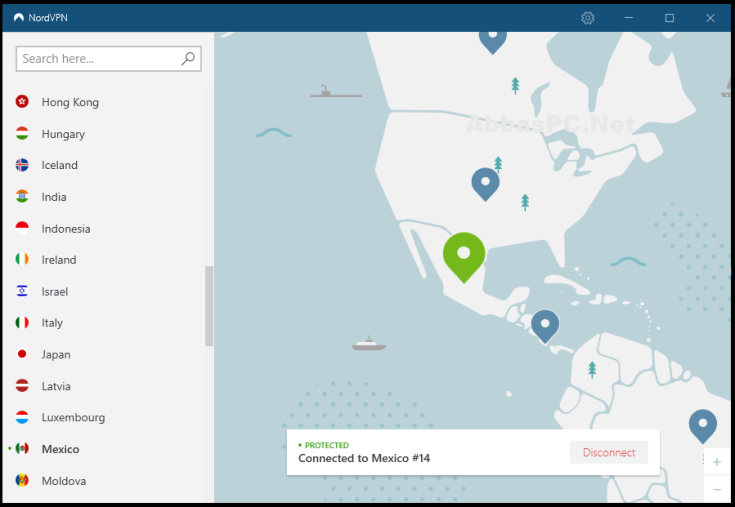735x507 pixels.
Task: Zoom in the map with plus button
Action: point(717,462)
